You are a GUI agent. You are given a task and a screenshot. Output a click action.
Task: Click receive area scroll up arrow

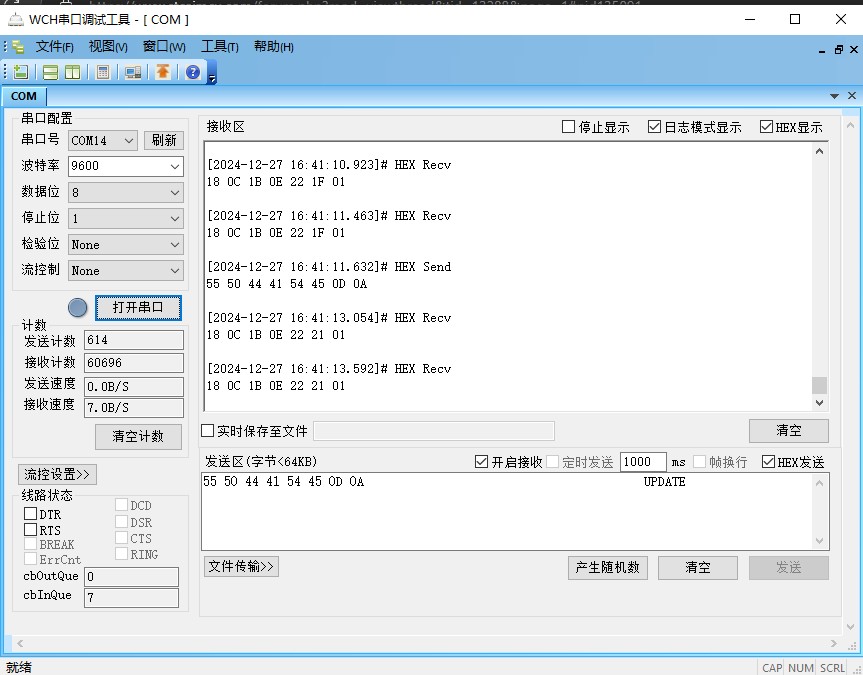tap(820, 151)
